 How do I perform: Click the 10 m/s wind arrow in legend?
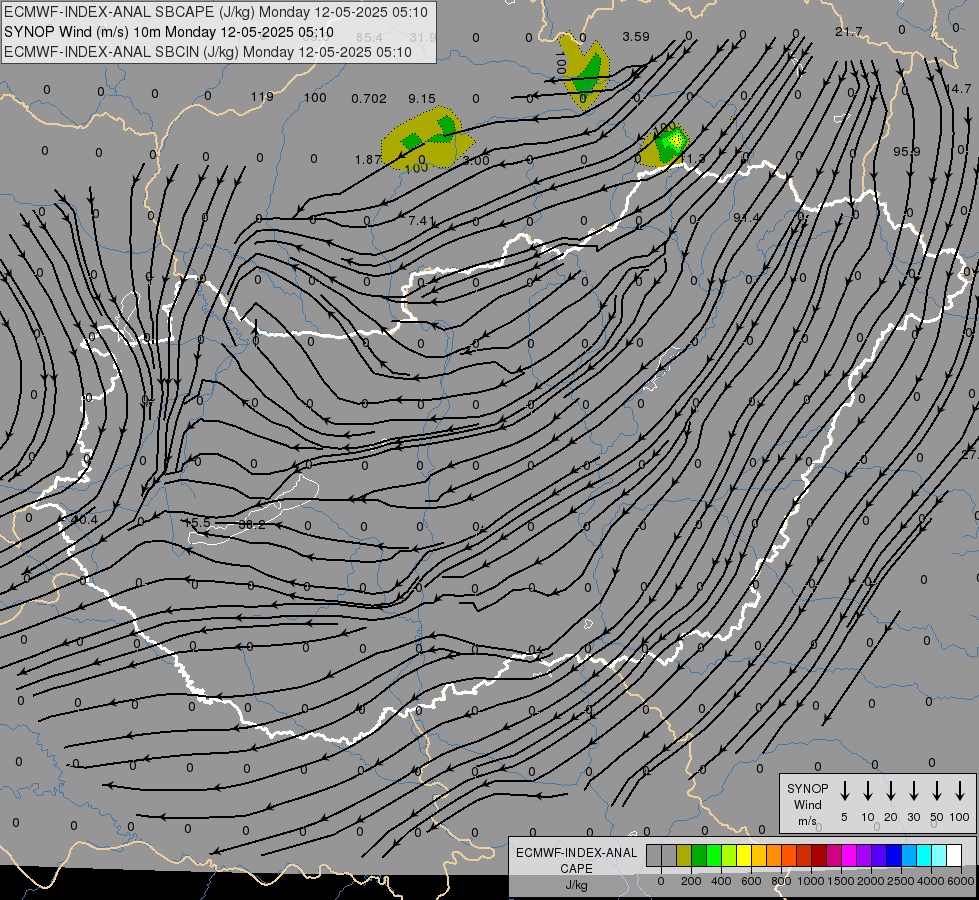pos(868,791)
